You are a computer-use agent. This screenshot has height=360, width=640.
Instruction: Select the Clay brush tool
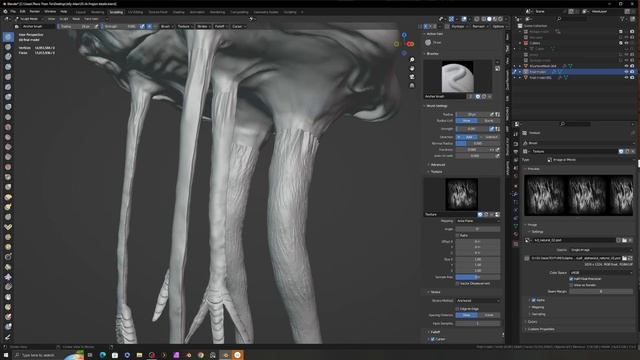pyautogui.click(x=8, y=57)
